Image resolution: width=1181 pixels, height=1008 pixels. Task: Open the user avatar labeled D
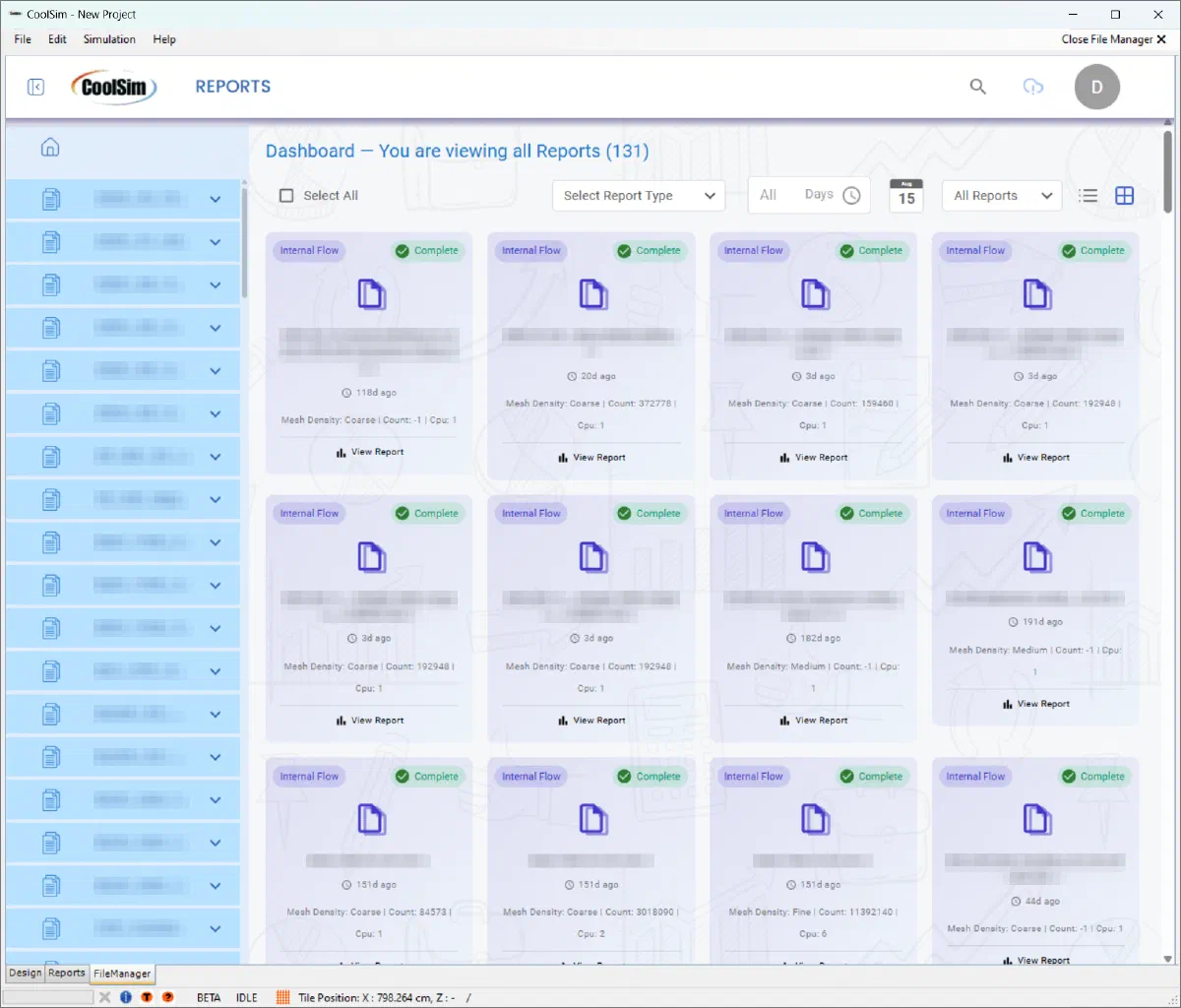[x=1096, y=87]
